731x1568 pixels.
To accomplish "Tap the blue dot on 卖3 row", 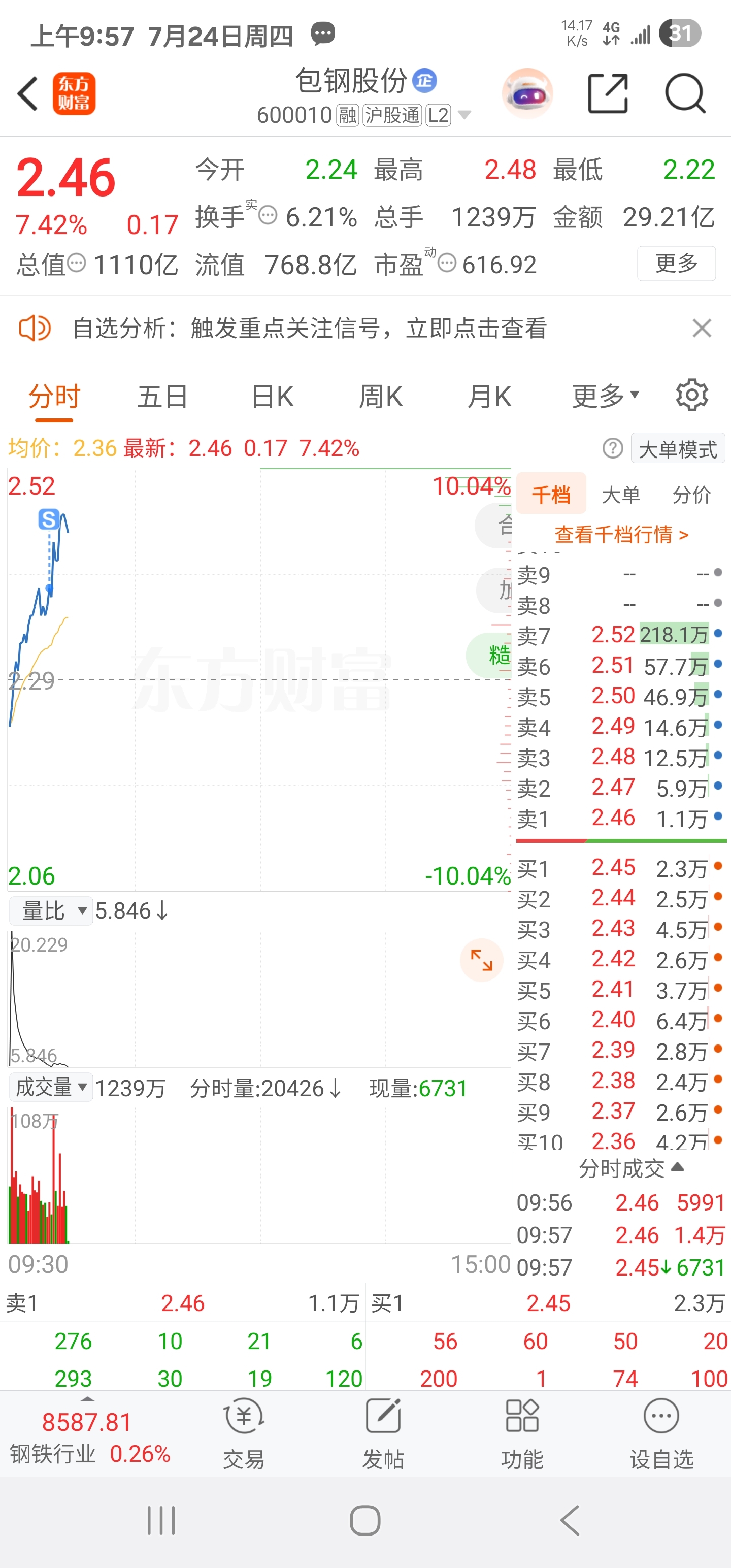I will [718, 756].
